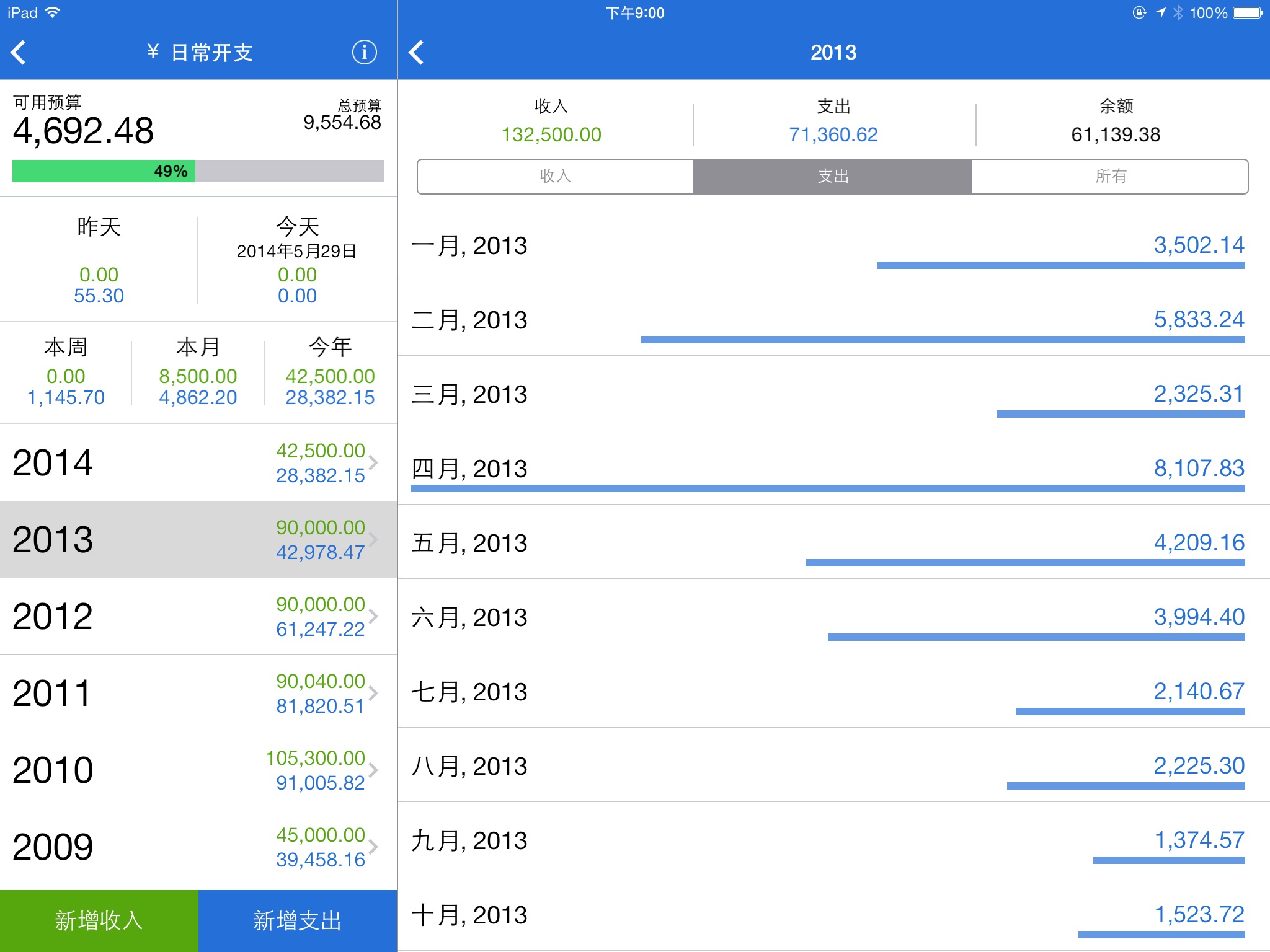
Task: Tap the rotation lock status icon
Action: tap(1139, 12)
